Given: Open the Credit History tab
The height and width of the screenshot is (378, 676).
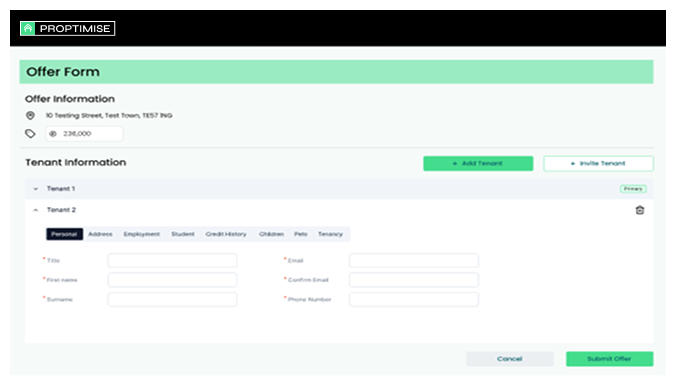Looking at the screenshot, I should [226, 234].
